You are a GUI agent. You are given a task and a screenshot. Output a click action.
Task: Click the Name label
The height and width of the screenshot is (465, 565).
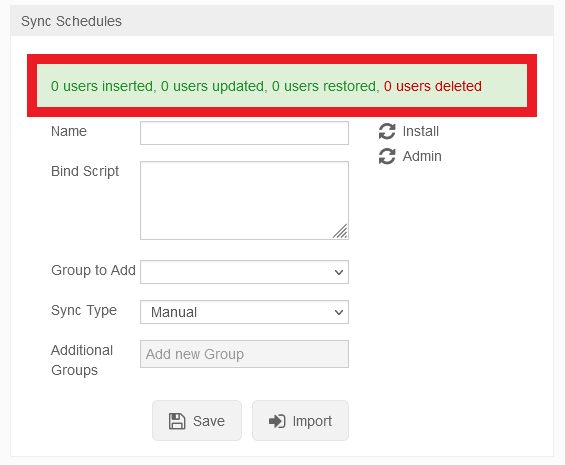click(69, 131)
